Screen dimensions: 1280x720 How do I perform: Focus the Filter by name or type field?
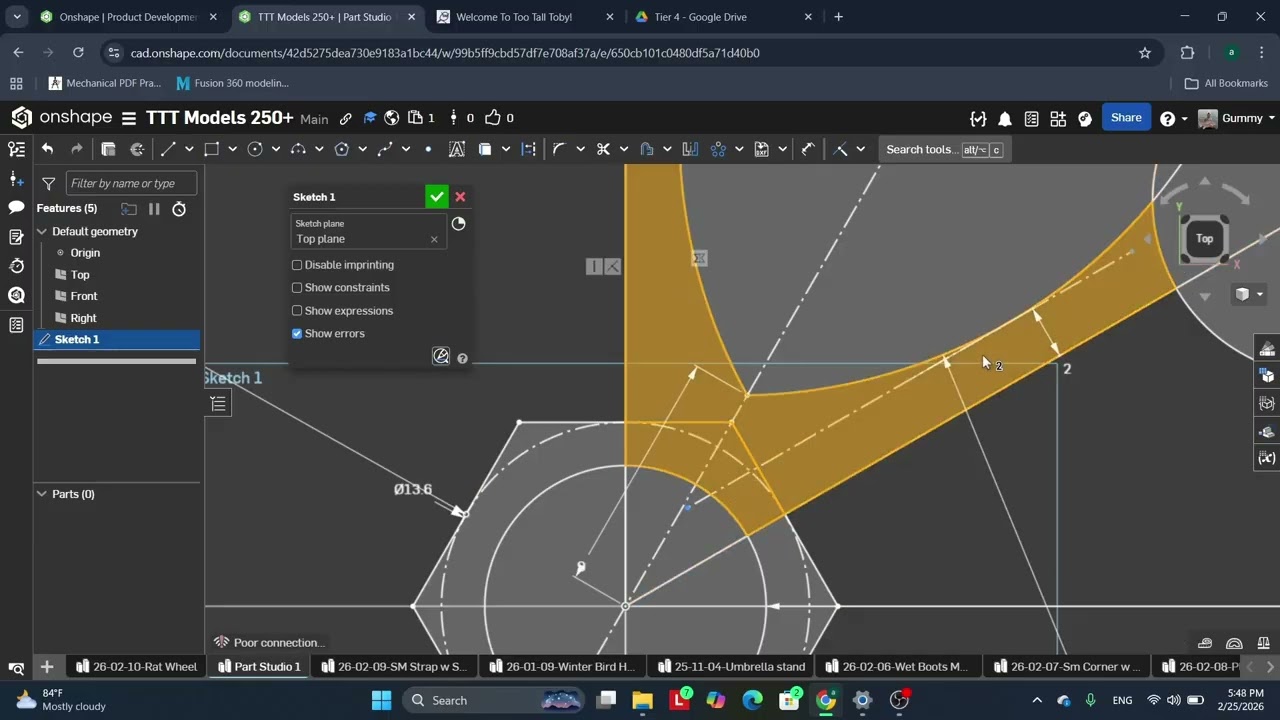[x=131, y=183]
